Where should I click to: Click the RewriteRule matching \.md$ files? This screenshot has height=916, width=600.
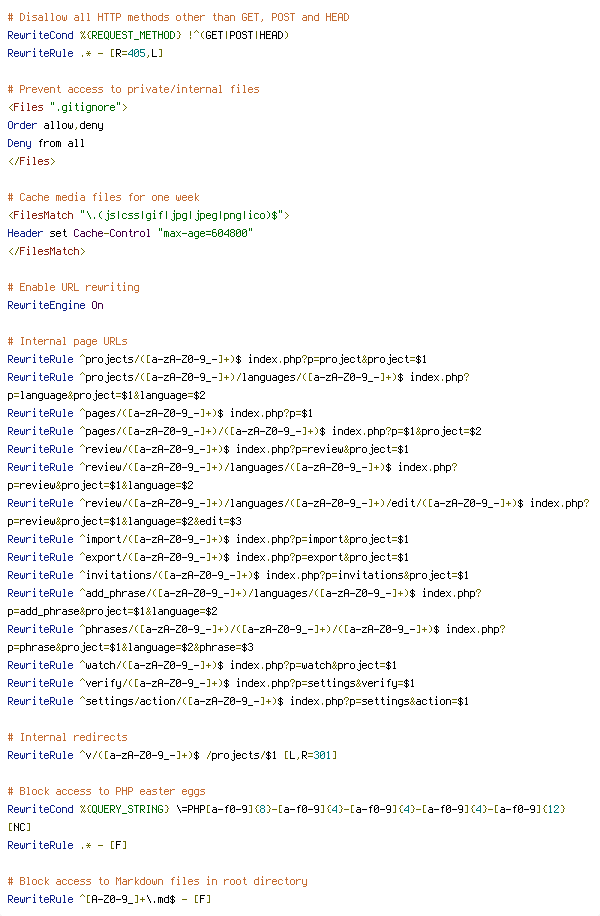pos(109,900)
